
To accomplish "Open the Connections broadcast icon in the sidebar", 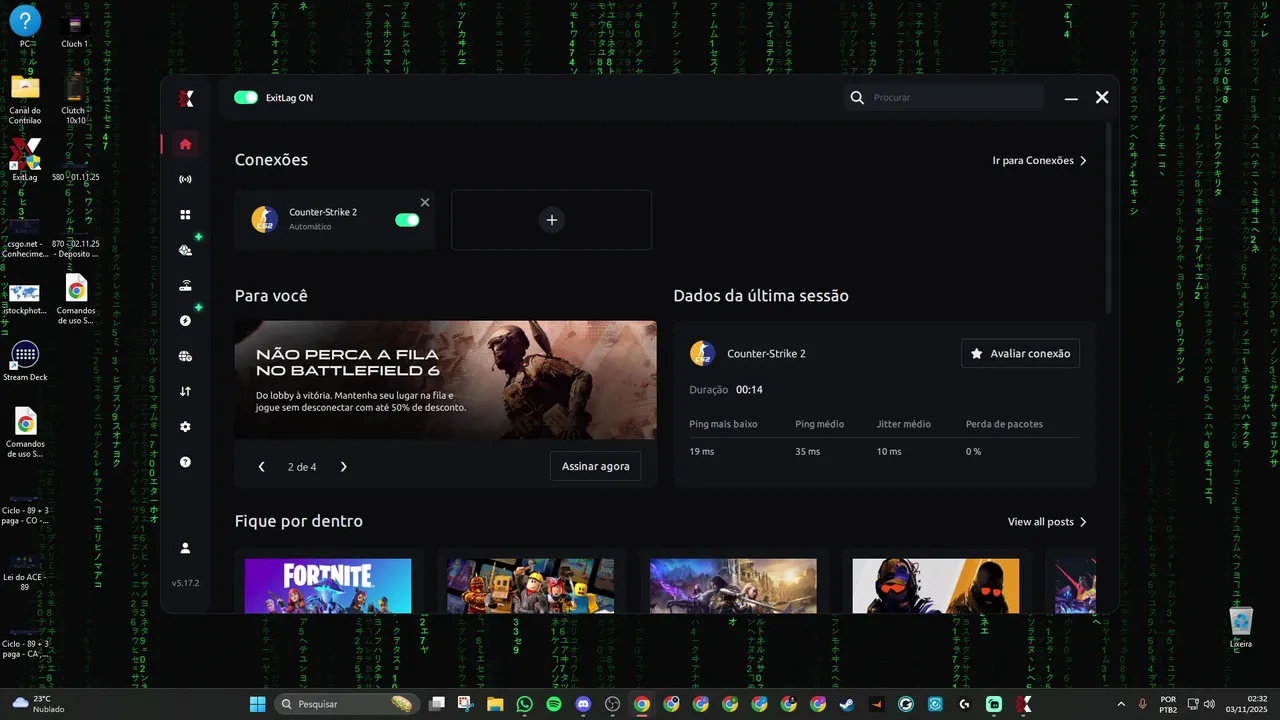I will tap(185, 180).
